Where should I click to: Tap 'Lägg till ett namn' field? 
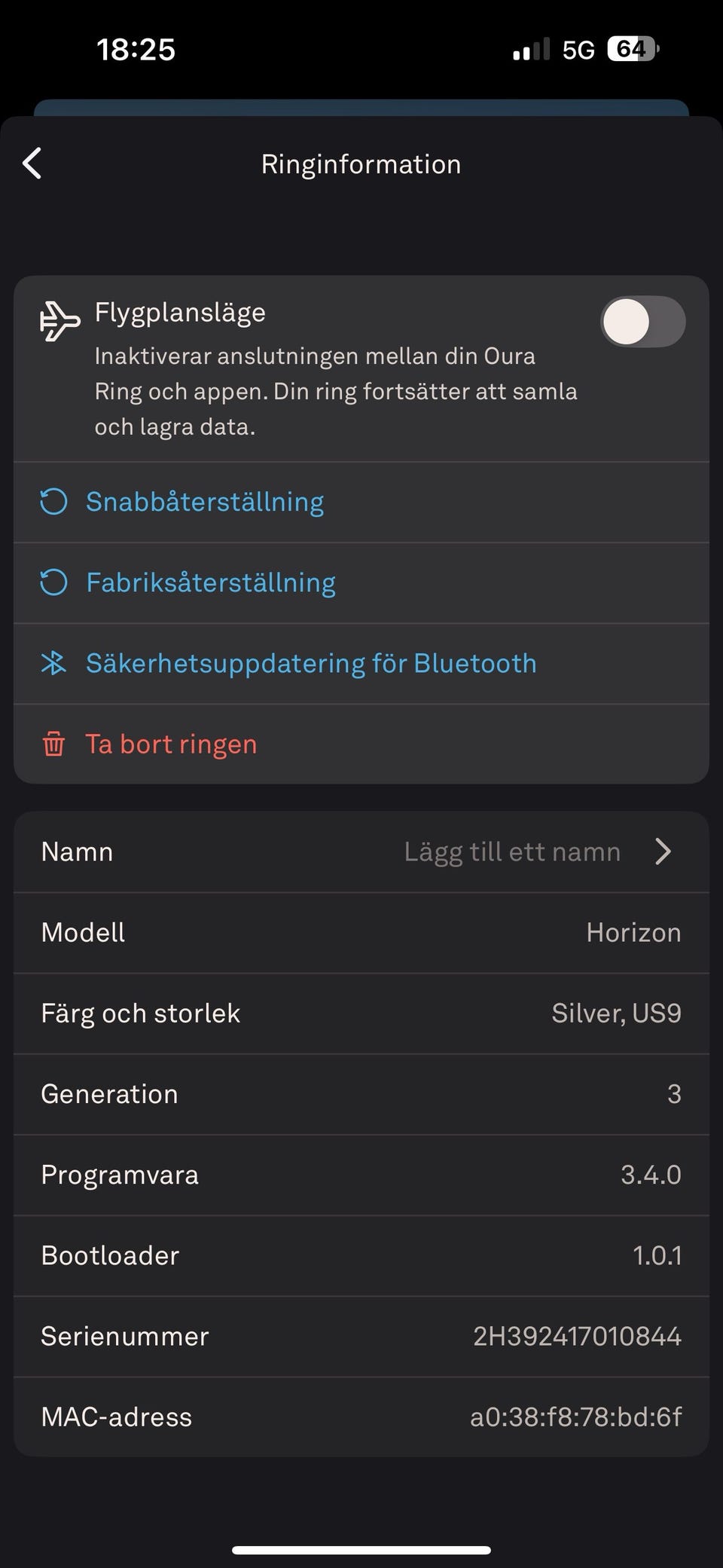click(x=512, y=851)
